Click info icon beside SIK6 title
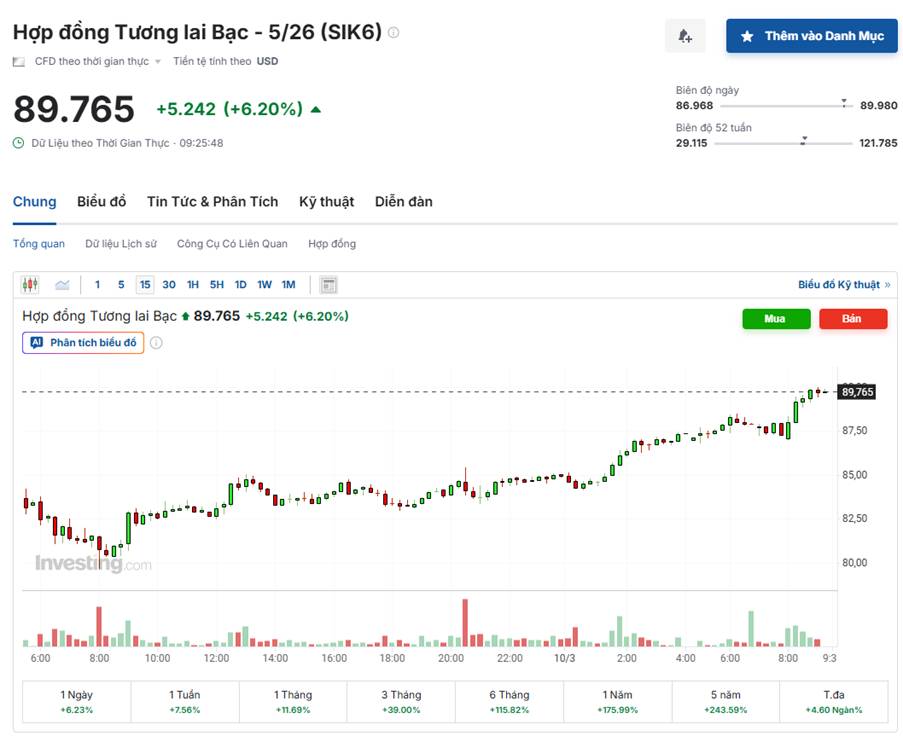This screenshot has width=903, height=736. [393, 32]
